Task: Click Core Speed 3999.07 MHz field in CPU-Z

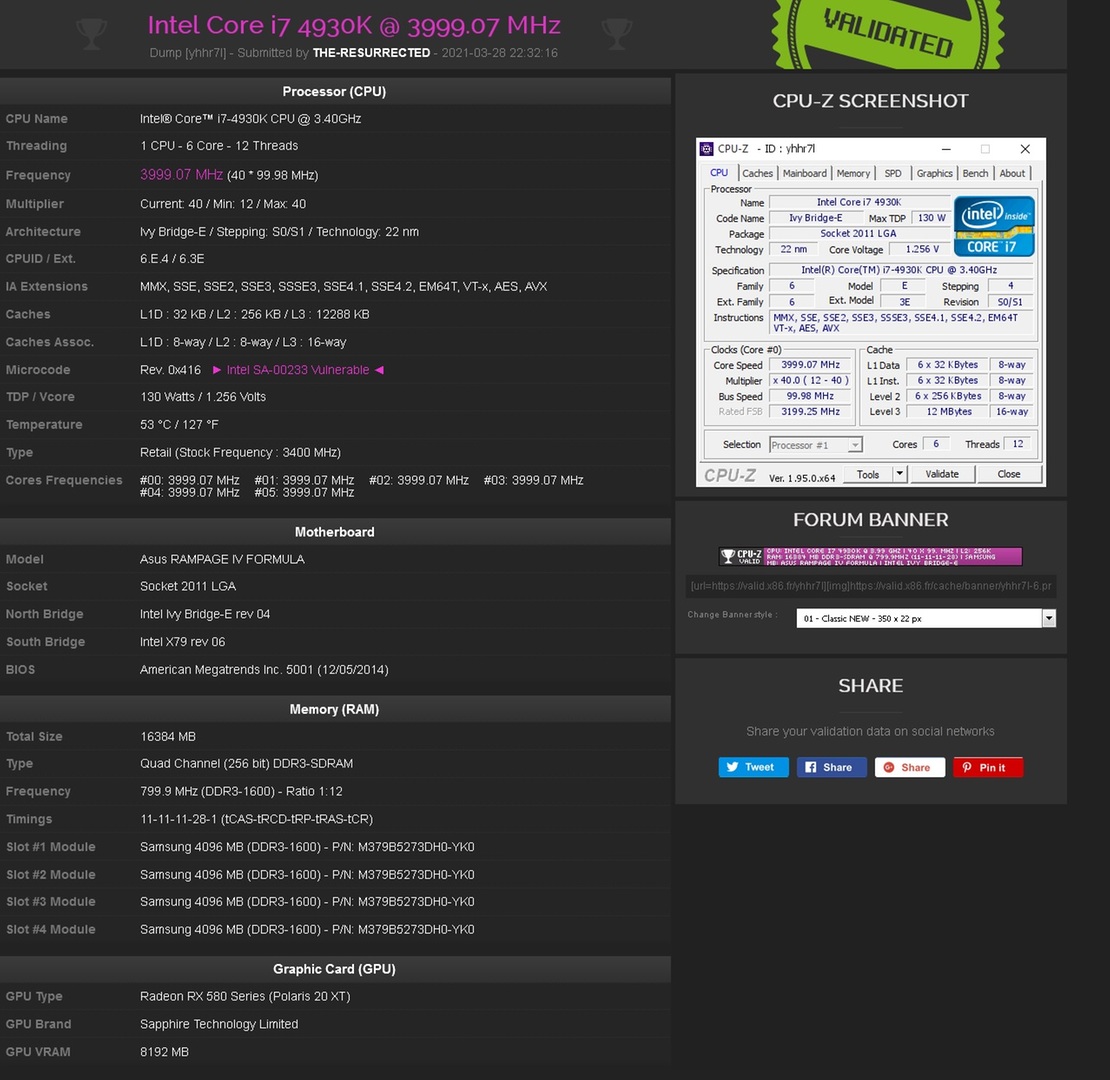Action: pos(811,365)
